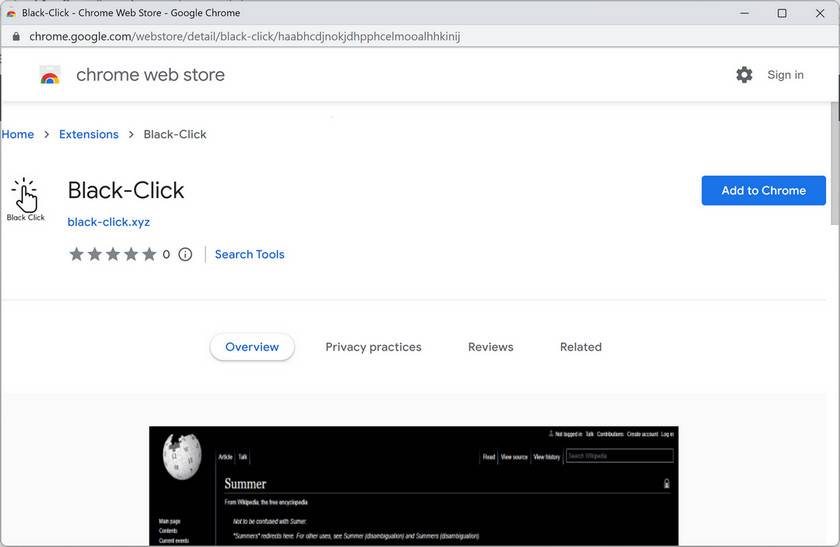The height and width of the screenshot is (547, 840).
Task: Click the five-star rating row
Action: 113,255
